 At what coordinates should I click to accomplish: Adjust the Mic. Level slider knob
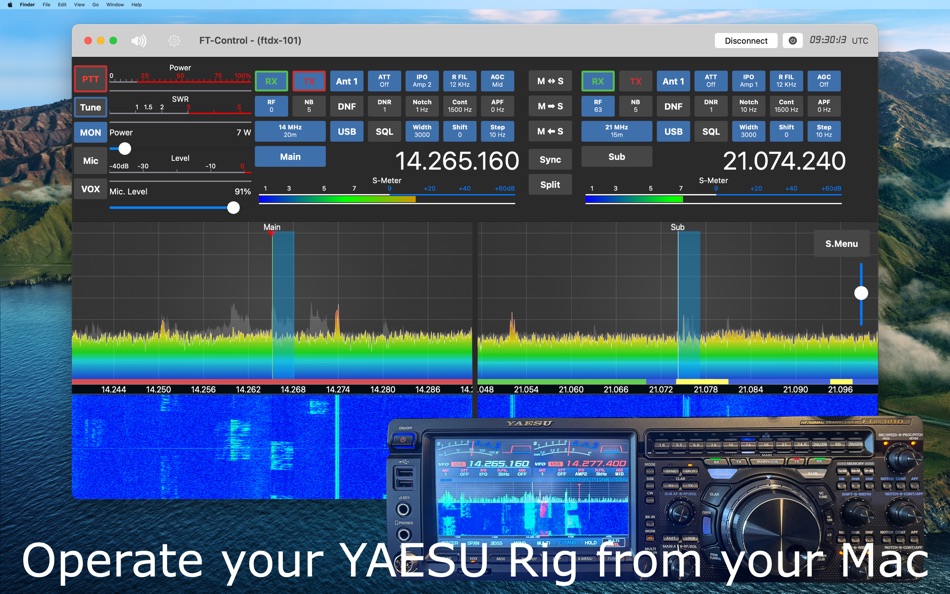pyautogui.click(x=233, y=208)
